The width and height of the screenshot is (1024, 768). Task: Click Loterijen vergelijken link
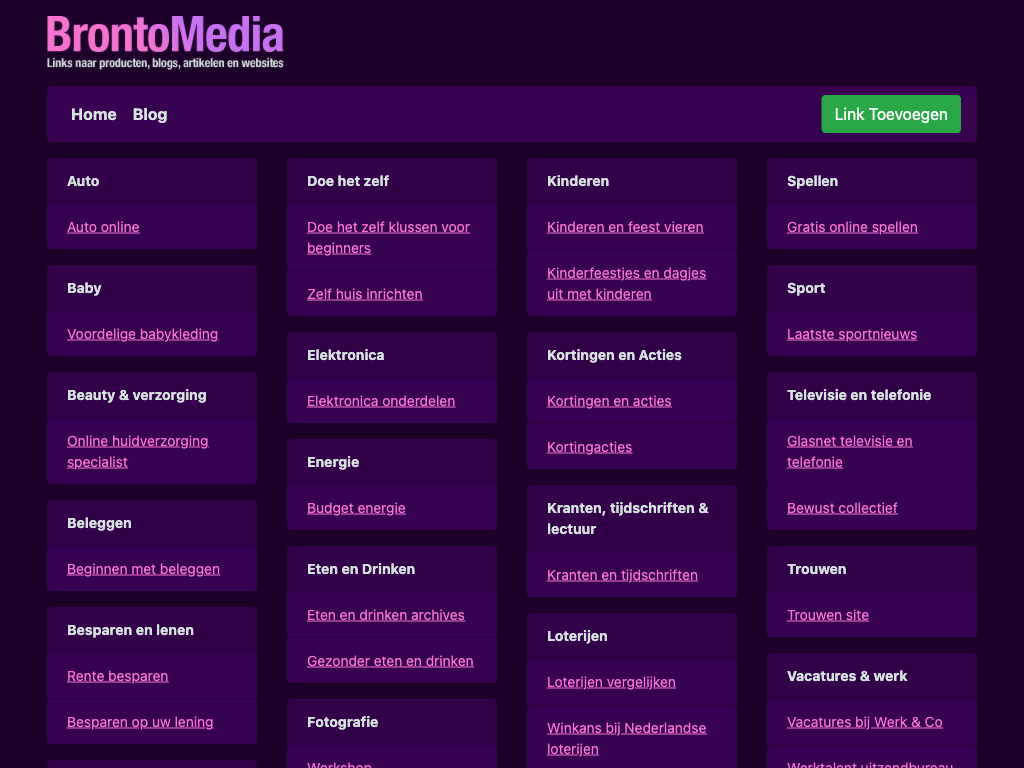coord(611,682)
